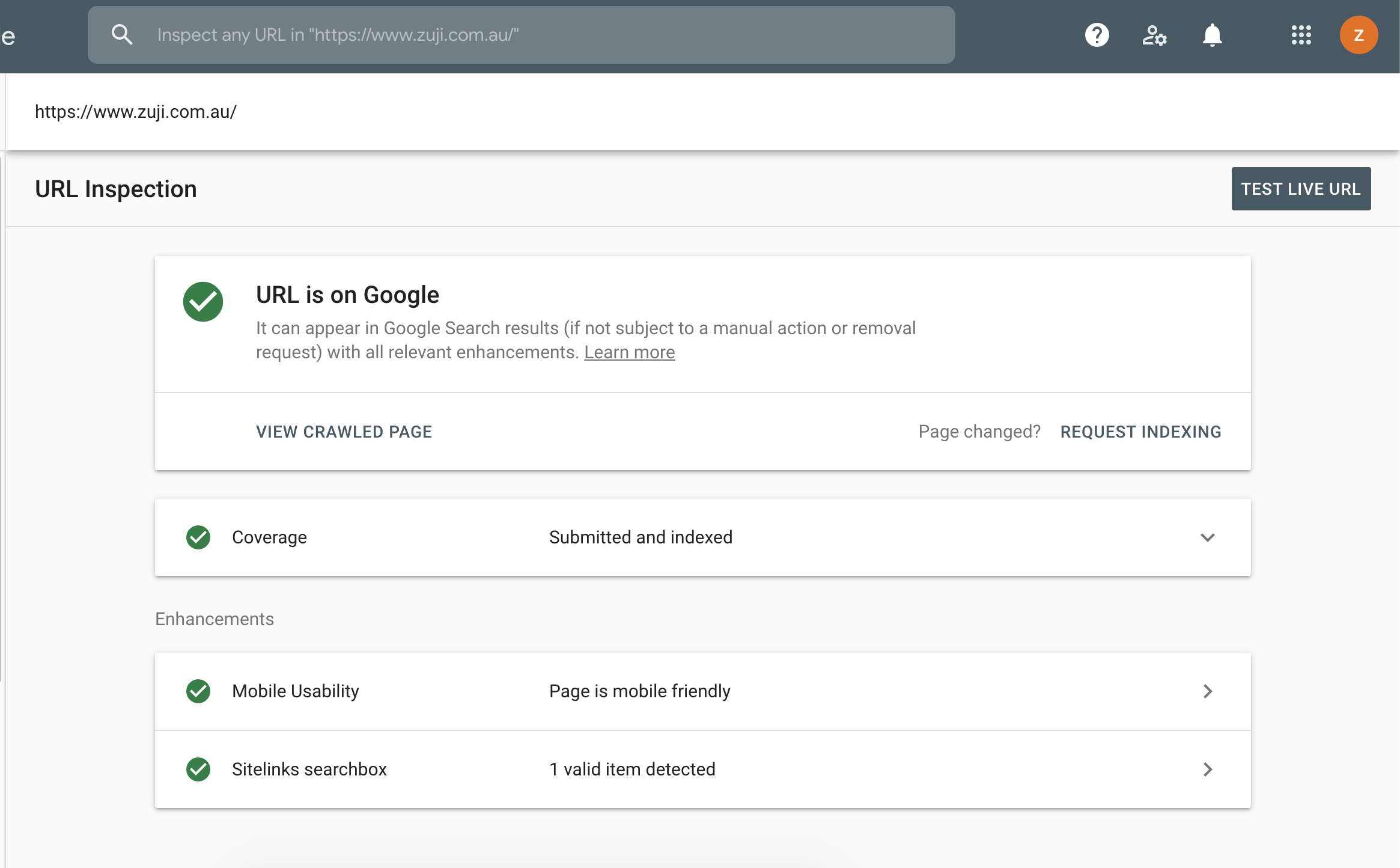1400x868 pixels.
Task: Open Sitelinks searchbox details arrow
Action: pos(1208,769)
